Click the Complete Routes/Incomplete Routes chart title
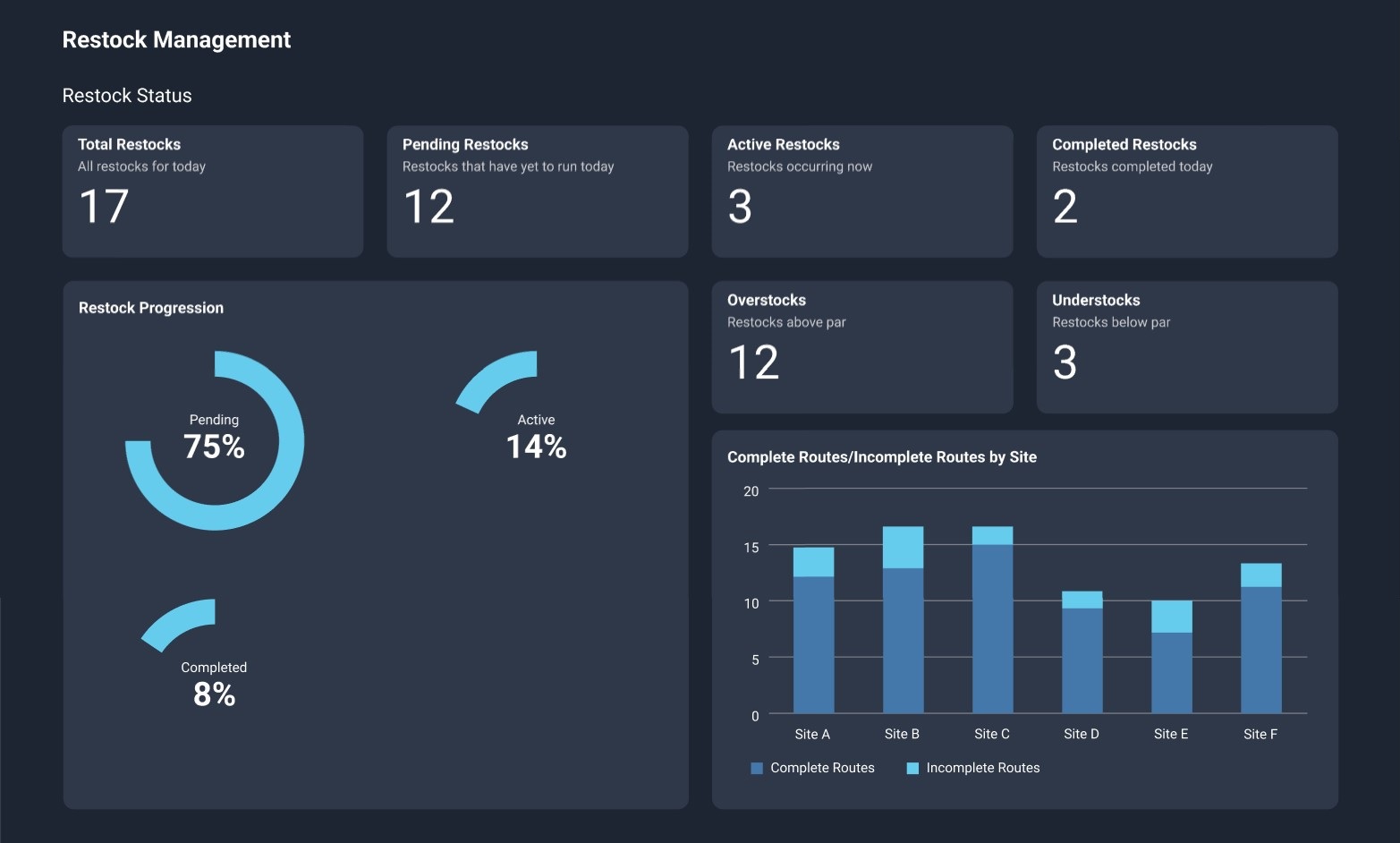The height and width of the screenshot is (843, 1400). click(881, 457)
